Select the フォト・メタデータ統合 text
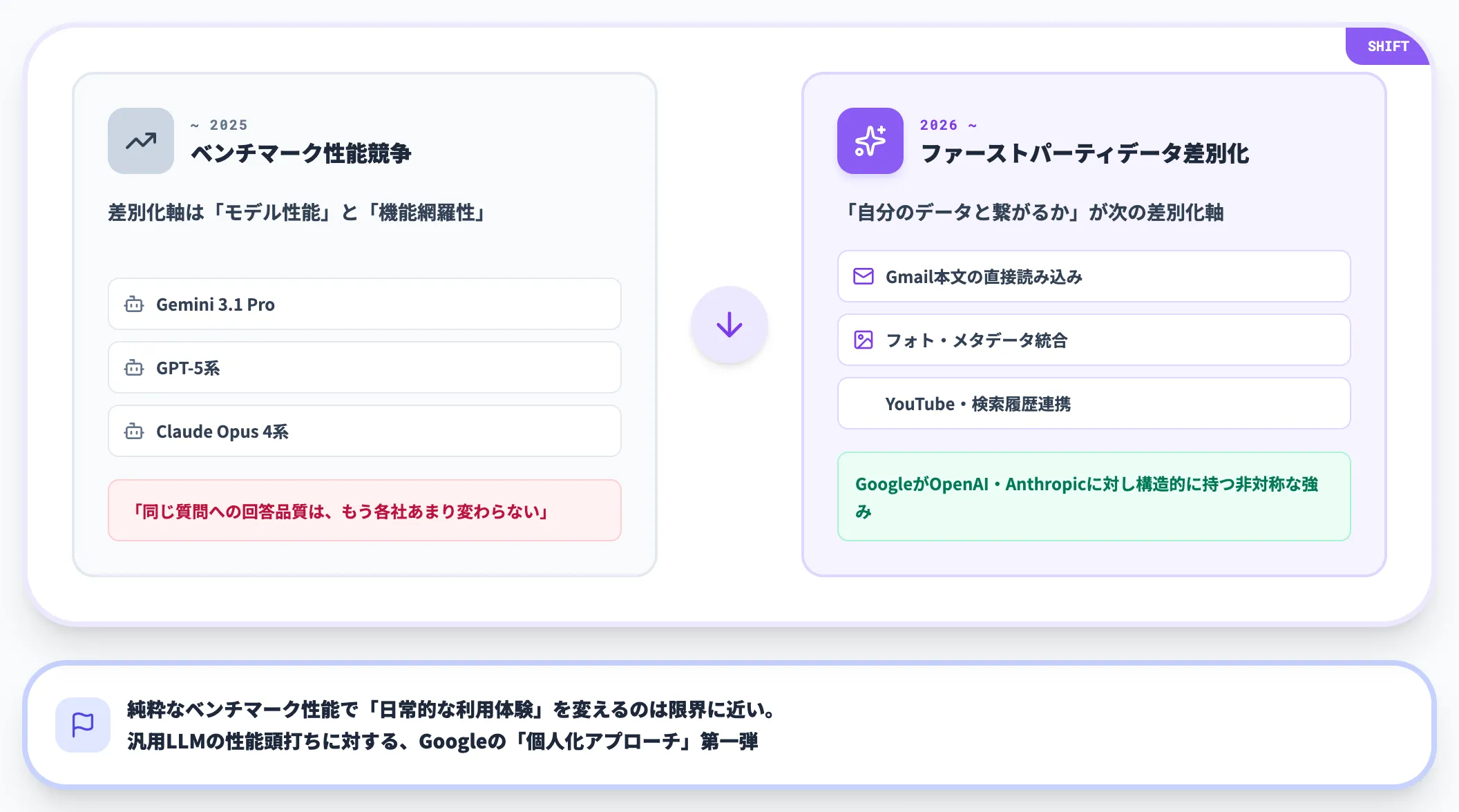 [976, 340]
